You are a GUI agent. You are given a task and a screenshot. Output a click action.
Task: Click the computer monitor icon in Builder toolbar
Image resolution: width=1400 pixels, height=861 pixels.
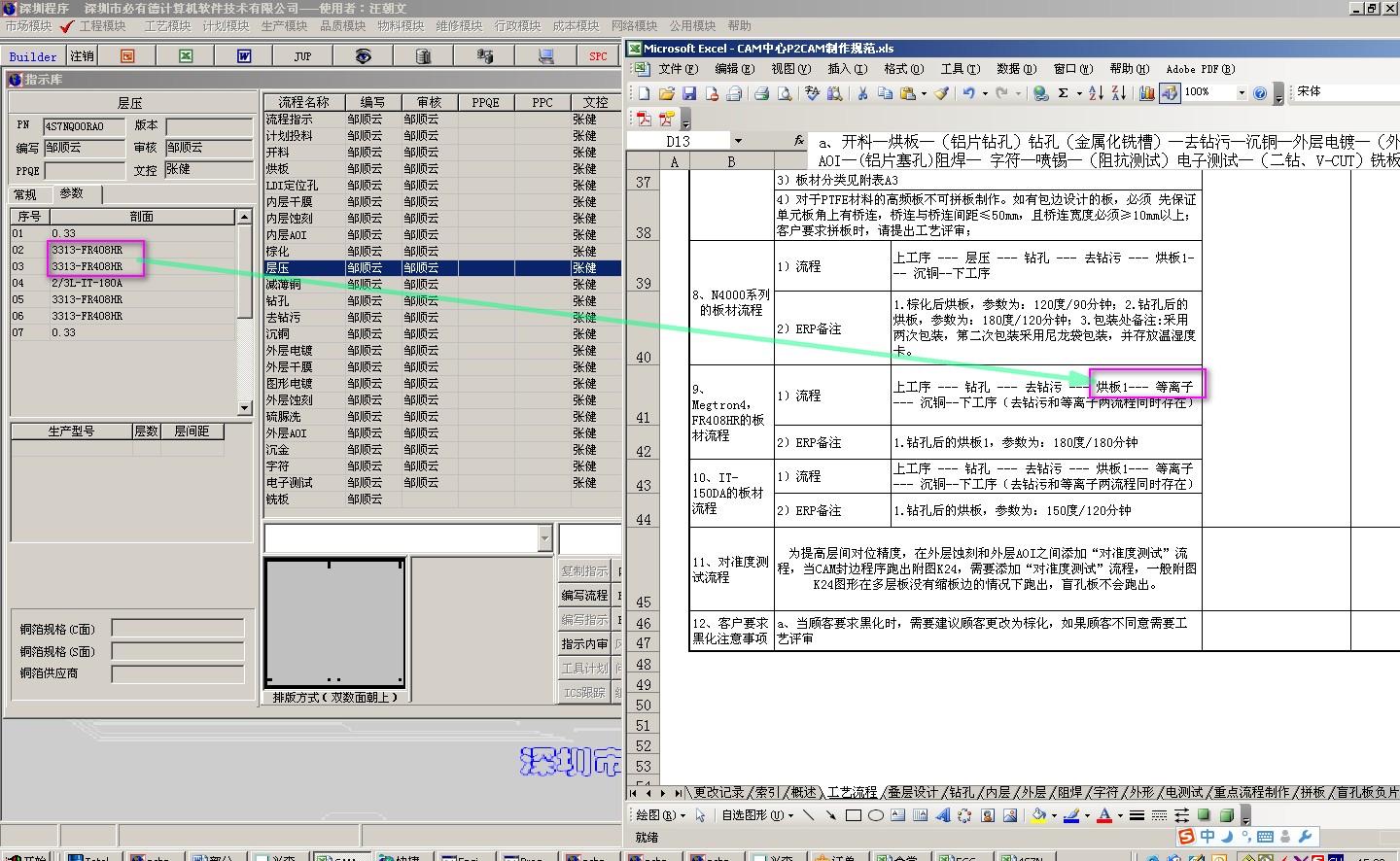545,56
